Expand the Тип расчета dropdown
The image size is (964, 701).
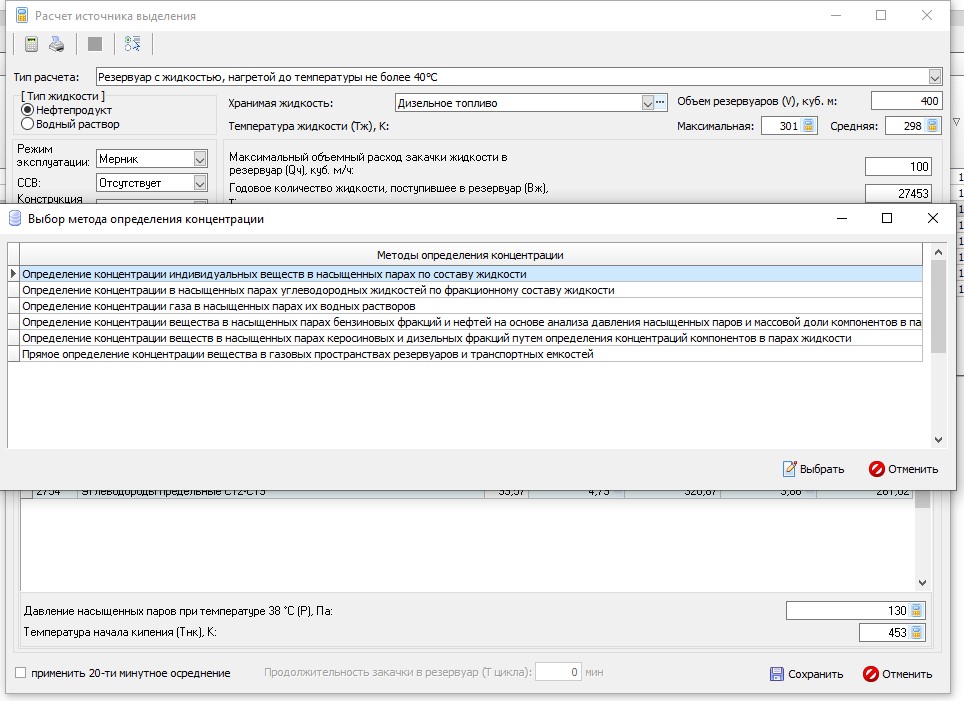point(935,77)
